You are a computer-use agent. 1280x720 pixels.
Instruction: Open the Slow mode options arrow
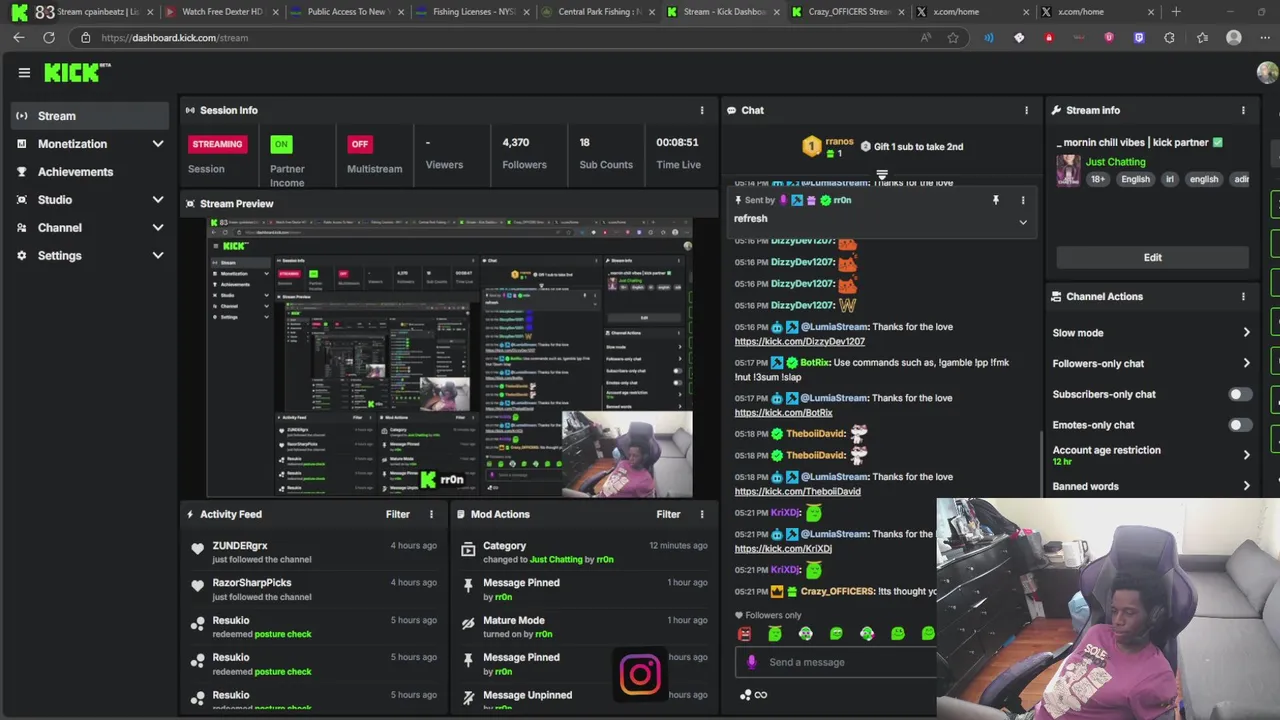tap(1246, 333)
